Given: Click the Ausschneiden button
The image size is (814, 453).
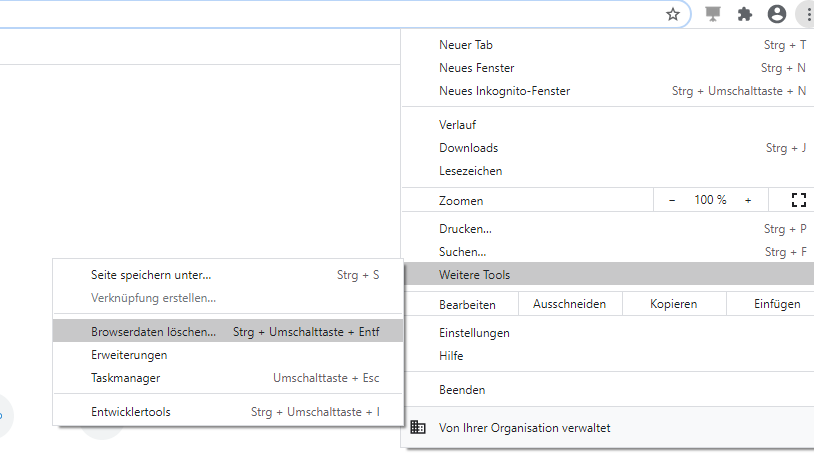Looking at the screenshot, I should coord(569,304).
